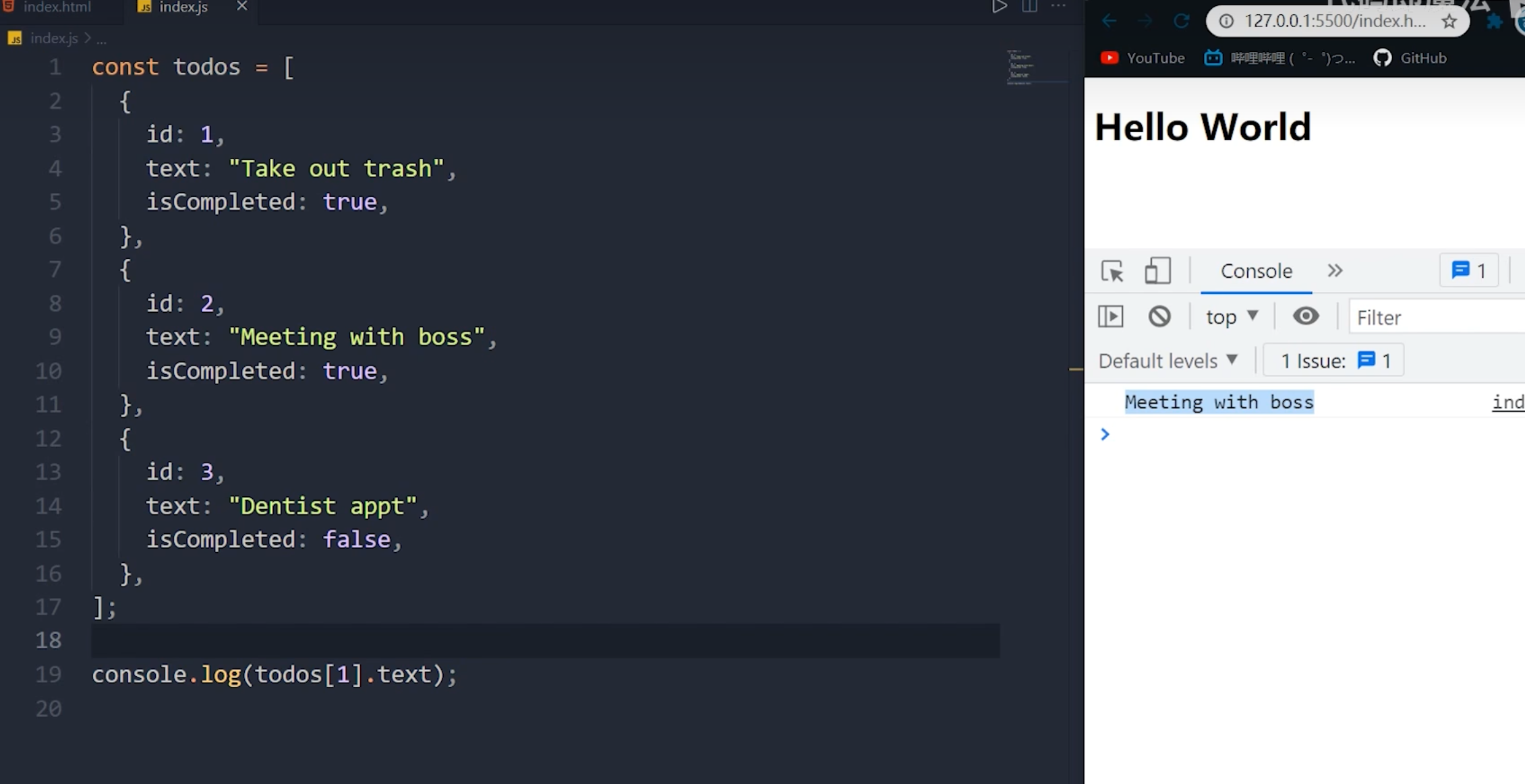This screenshot has width=1525, height=784.
Task: Bookmark this page with the star icon
Action: point(1449,22)
